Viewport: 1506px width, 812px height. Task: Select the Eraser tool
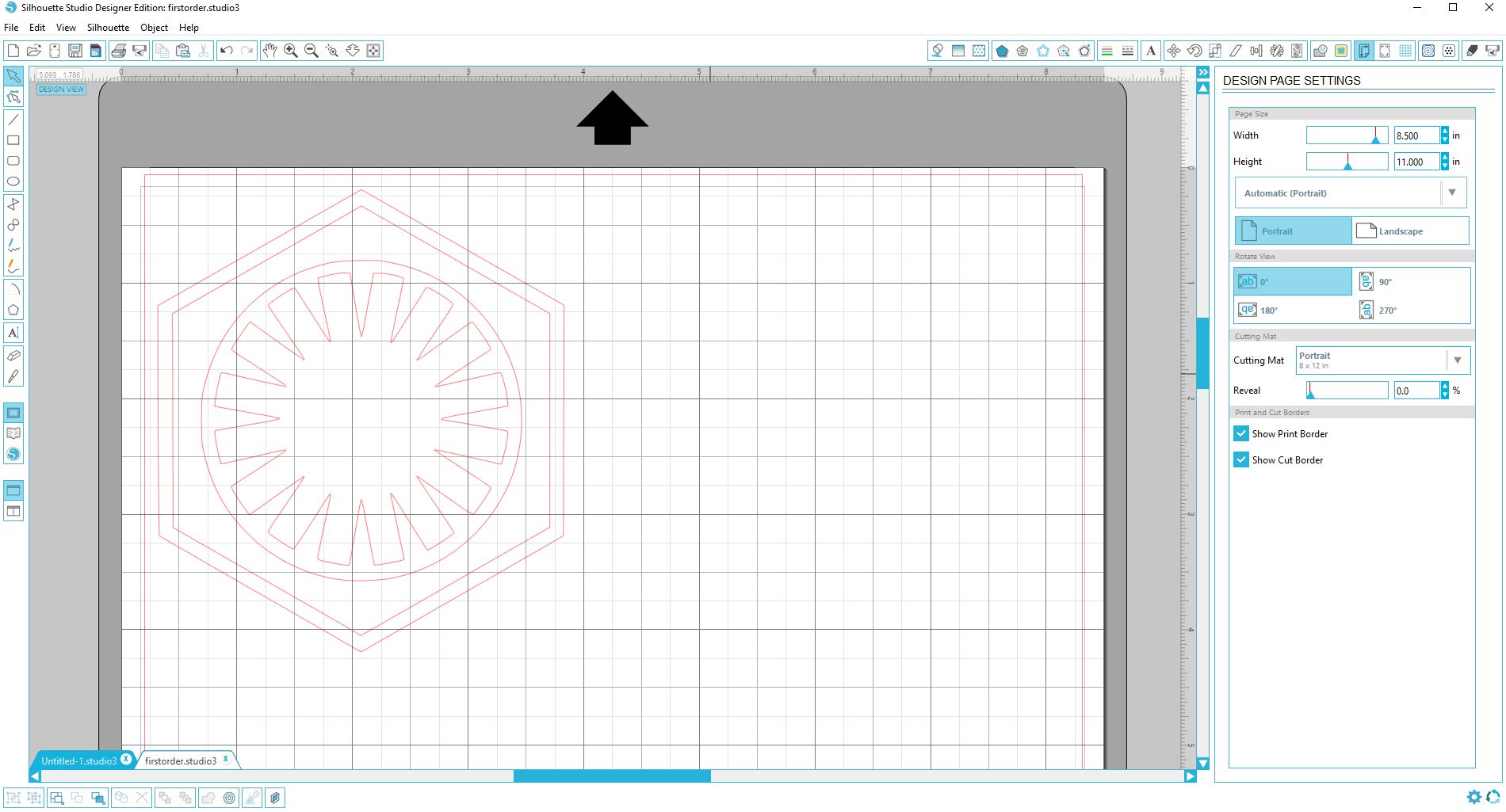point(13,356)
